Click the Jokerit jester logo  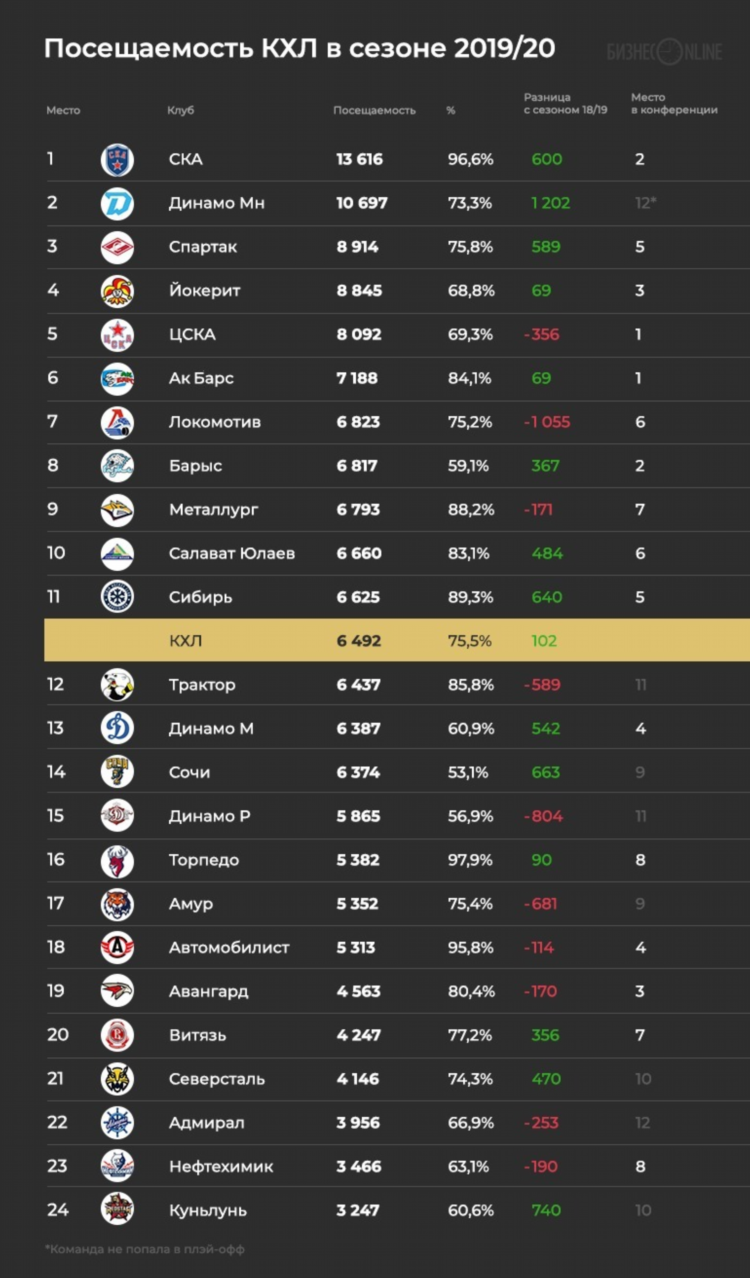coord(117,291)
